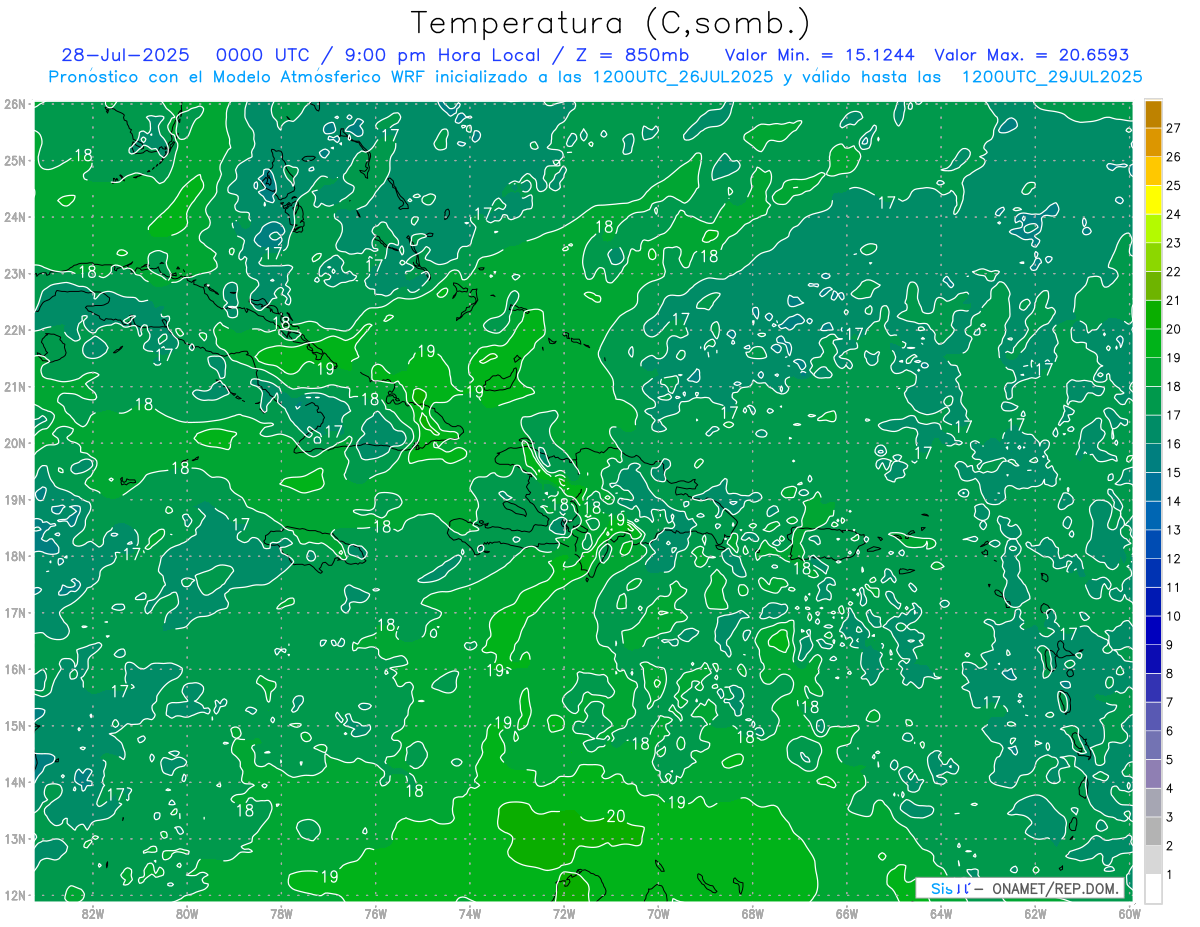The width and height of the screenshot is (1200, 927).
Task: Click the colorbar scale label '8'
Action: click(1169, 673)
